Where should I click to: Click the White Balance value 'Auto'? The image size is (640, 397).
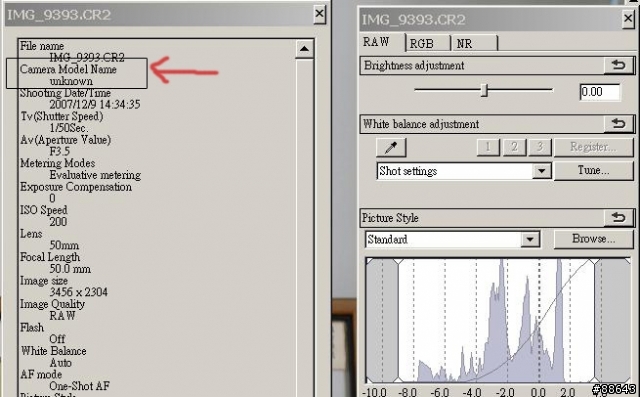click(x=60, y=363)
